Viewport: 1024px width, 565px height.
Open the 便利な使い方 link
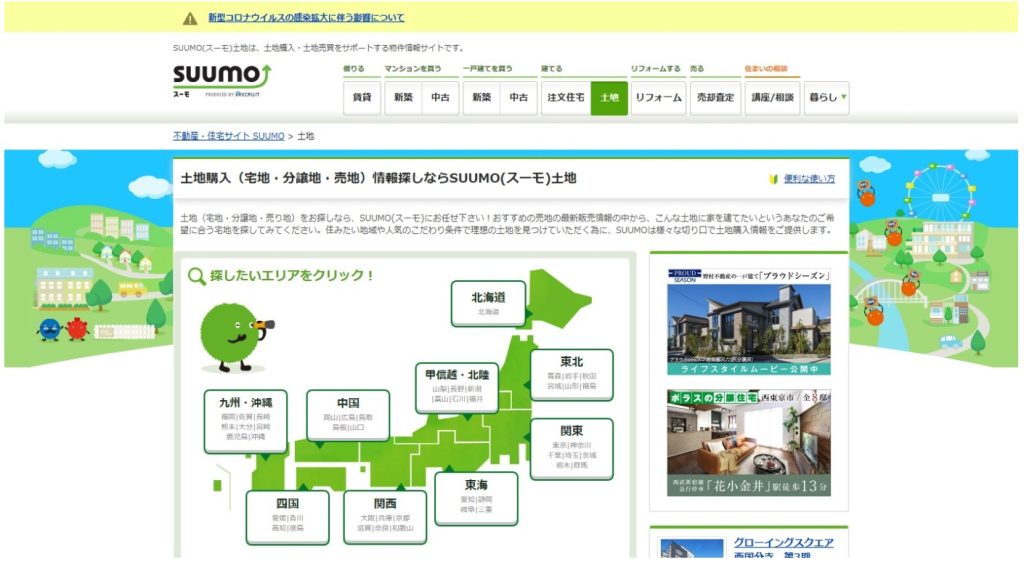point(809,179)
